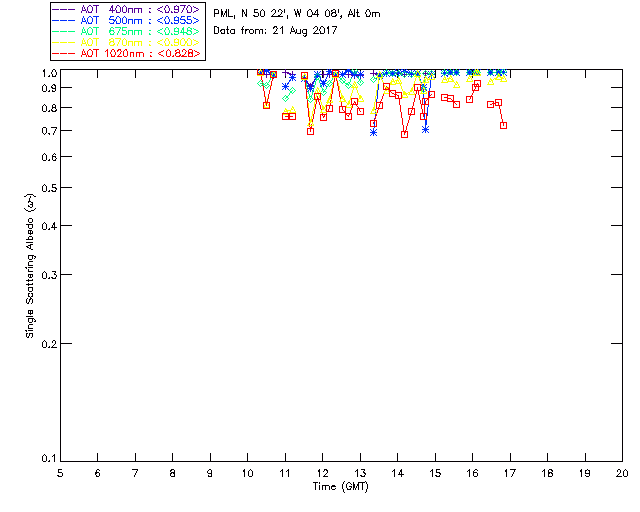The image size is (640, 512).
Task: Click the 1.0 y-axis tick label
Action: point(49,73)
